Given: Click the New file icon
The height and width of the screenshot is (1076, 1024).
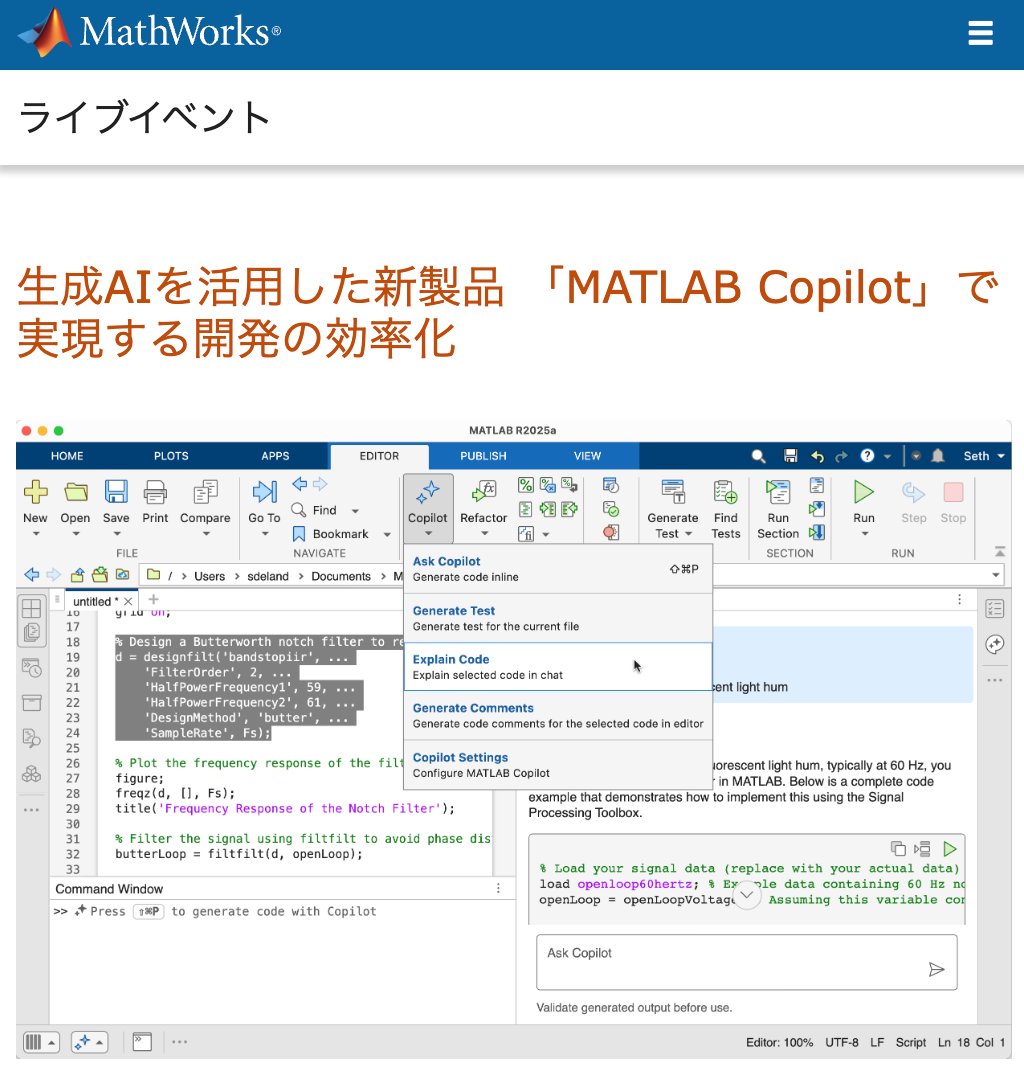Looking at the screenshot, I should [36, 491].
